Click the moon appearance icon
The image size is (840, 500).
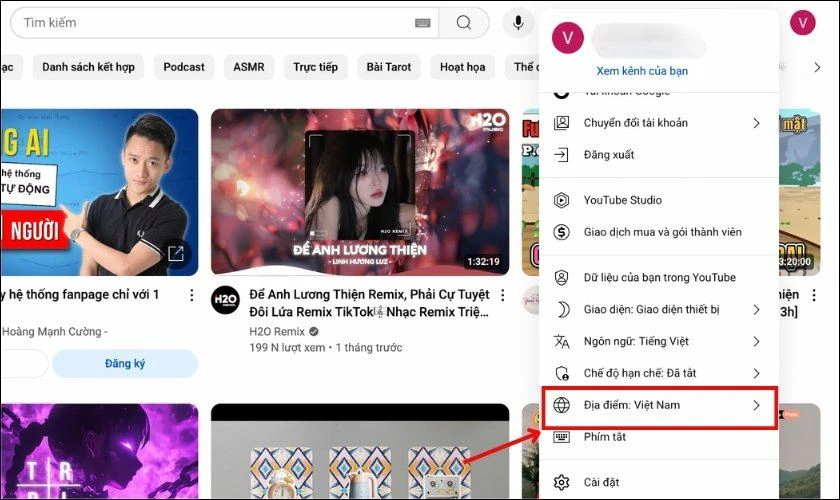[x=561, y=309]
